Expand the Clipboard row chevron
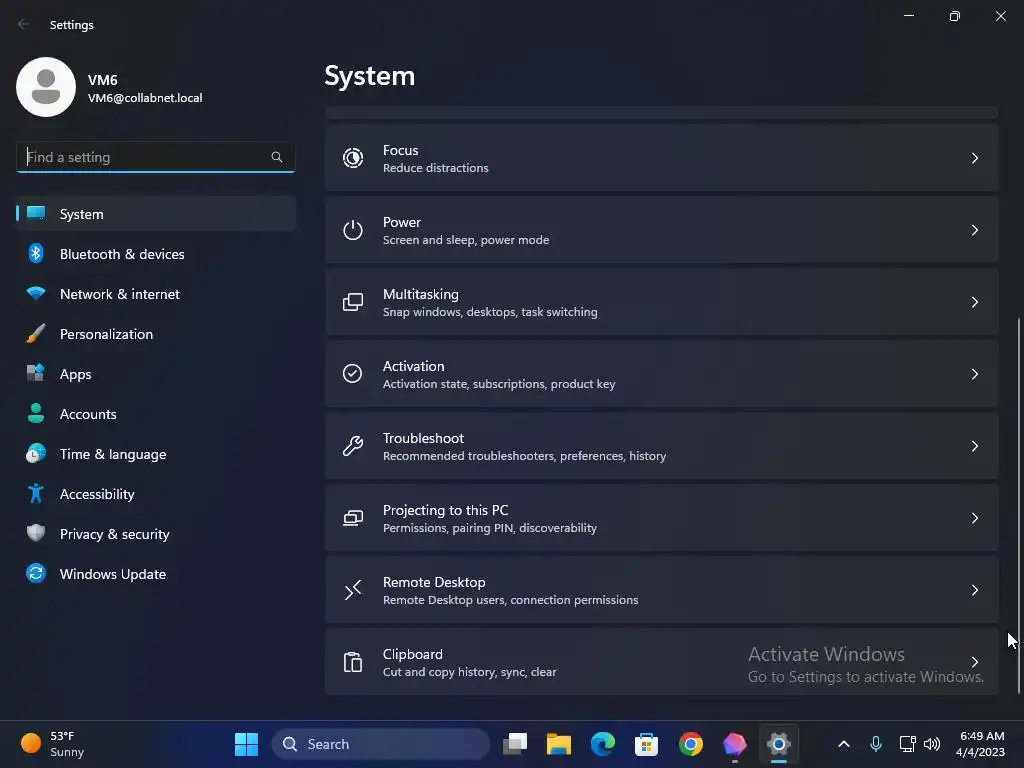This screenshot has width=1024, height=768. [974, 662]
